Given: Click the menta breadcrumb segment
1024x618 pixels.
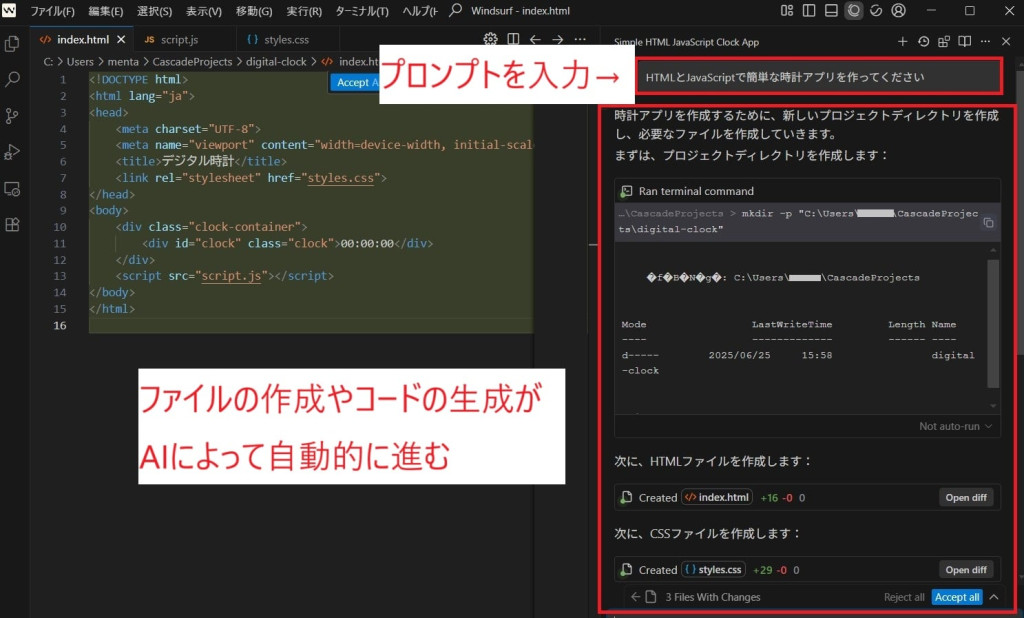Looking at the screenshot, I should (x=123, y=61).
